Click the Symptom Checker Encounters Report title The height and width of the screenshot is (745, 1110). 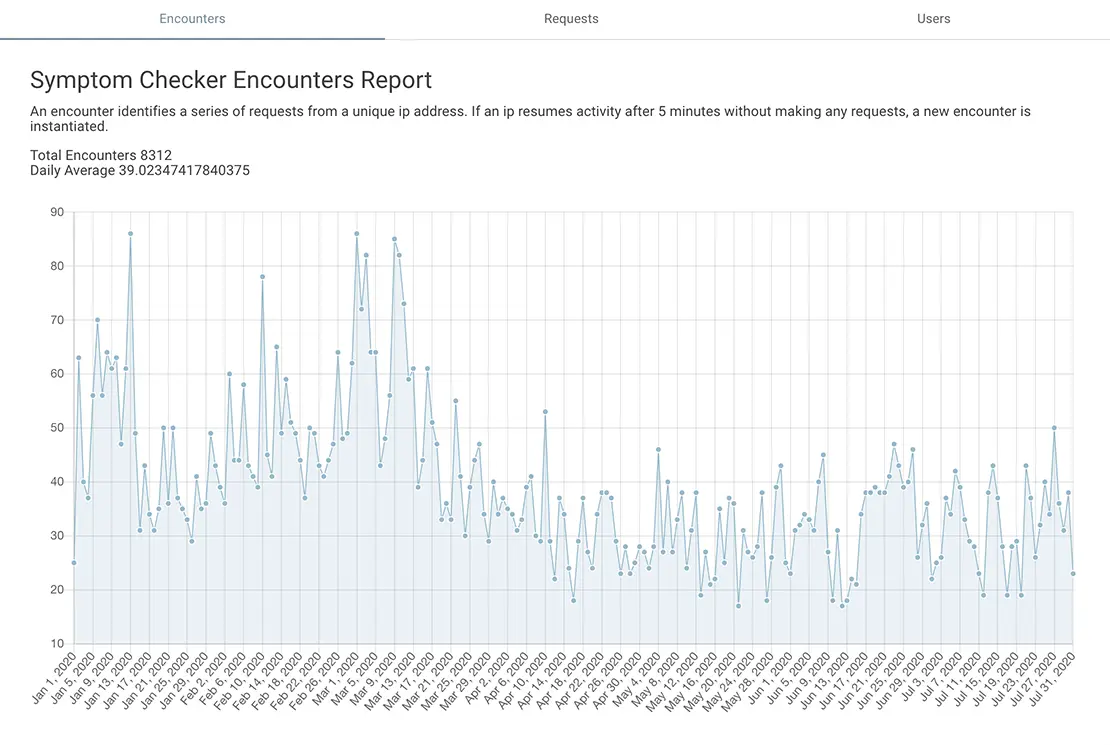[231, 80]
